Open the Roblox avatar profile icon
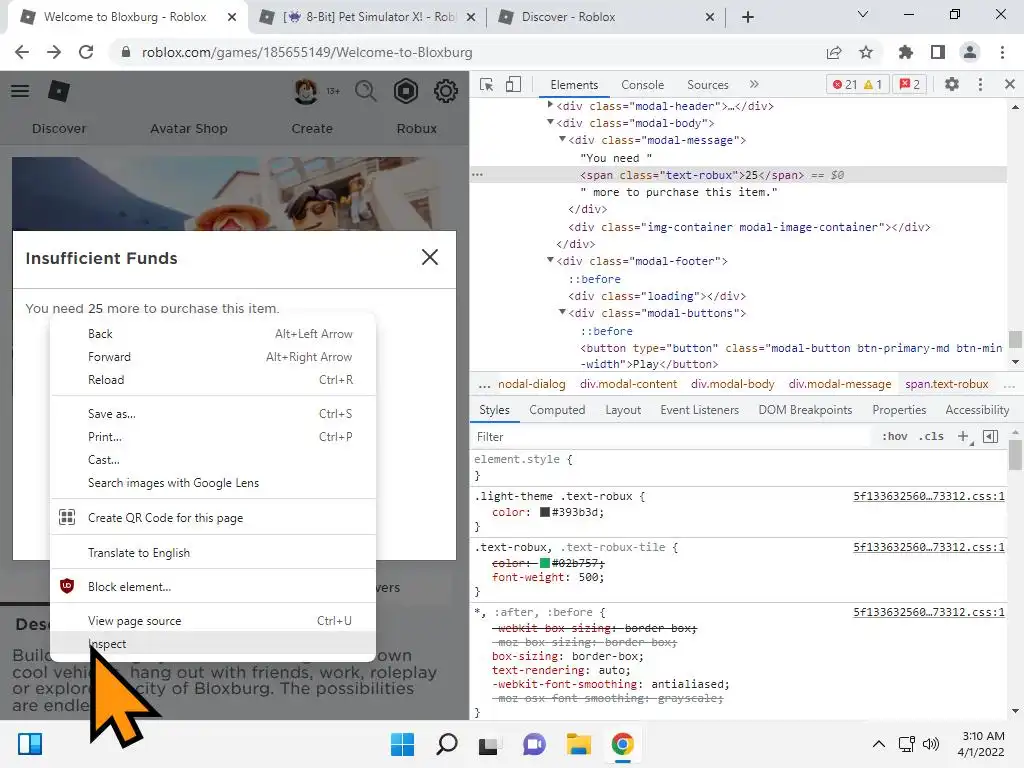The height and width of the screenshot is (768, 1024). (x=306, y=91)
